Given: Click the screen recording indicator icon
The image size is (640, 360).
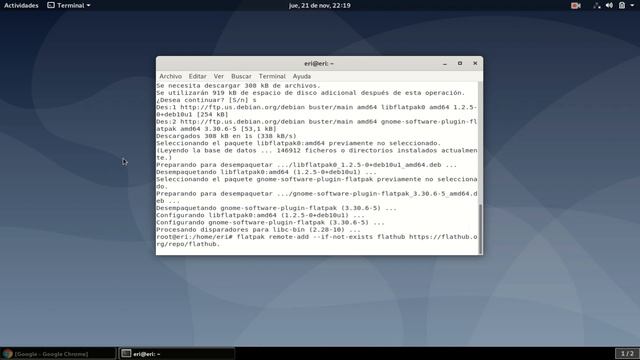Looking at the screenshot, I should point(576,5).
